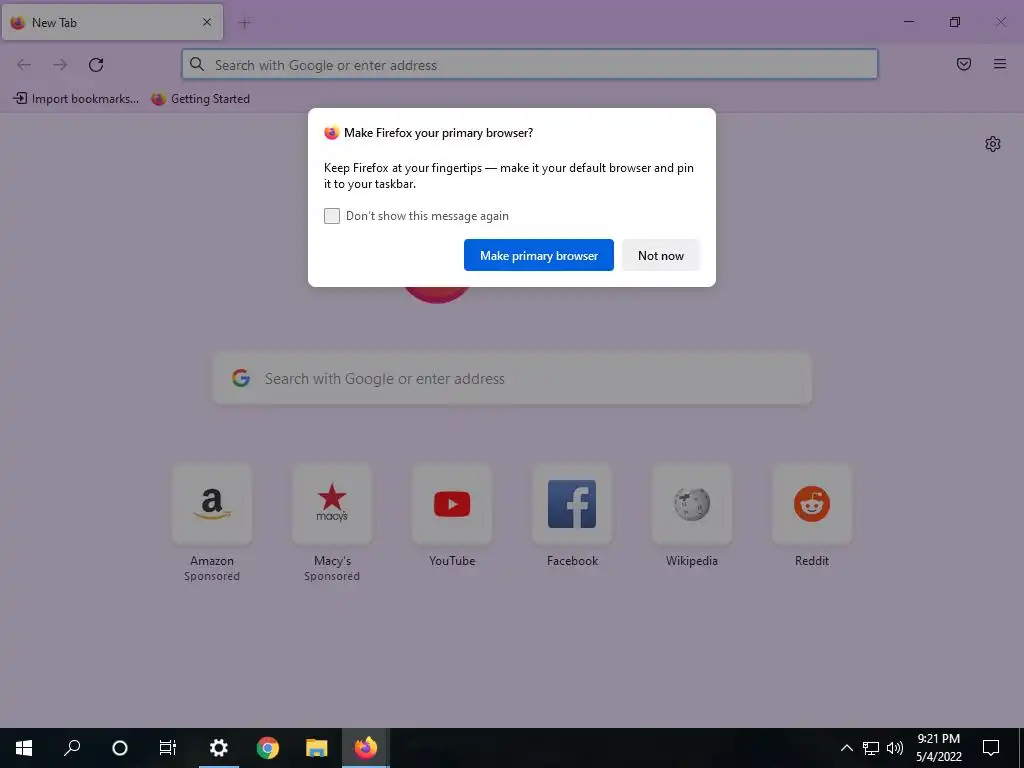Open the new tab personalize gear

tap(993, 144)
